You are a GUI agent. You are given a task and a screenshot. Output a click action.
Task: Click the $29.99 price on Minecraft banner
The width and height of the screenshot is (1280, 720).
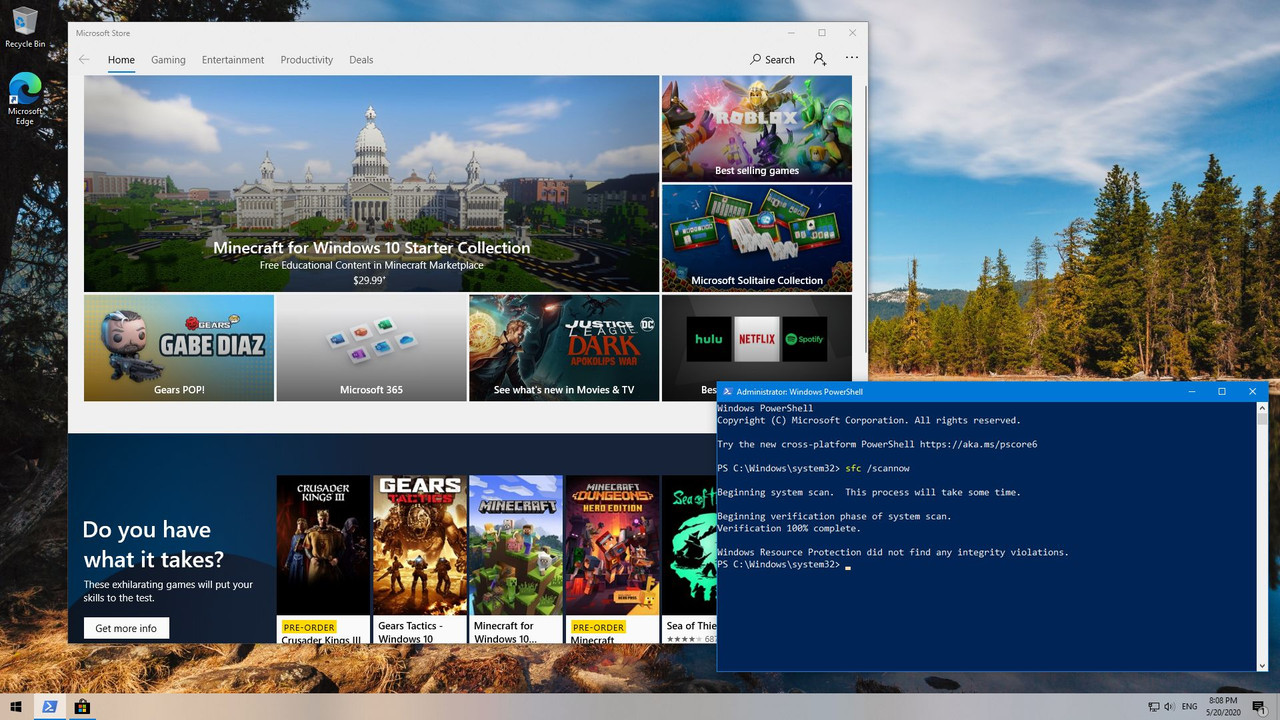371,281
